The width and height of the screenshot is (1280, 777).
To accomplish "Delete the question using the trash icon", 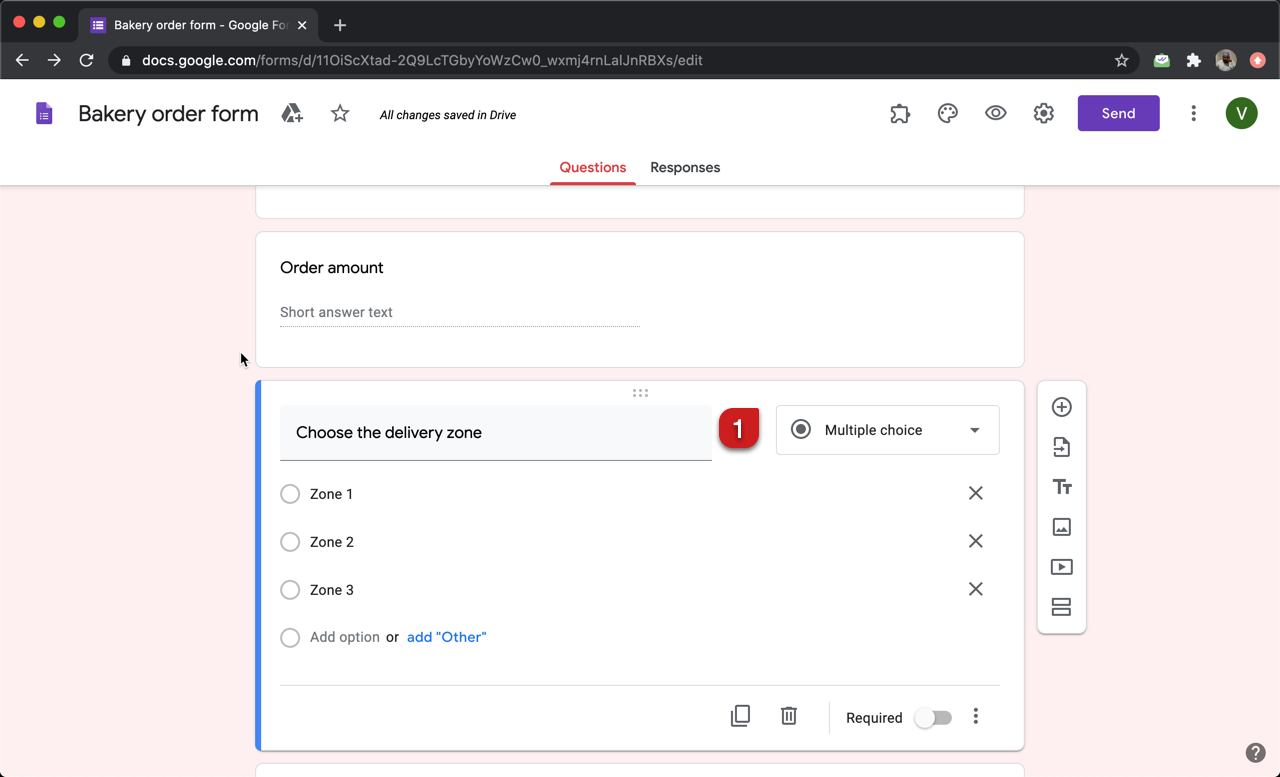I will pyautogui.click(x=788, y=715).
